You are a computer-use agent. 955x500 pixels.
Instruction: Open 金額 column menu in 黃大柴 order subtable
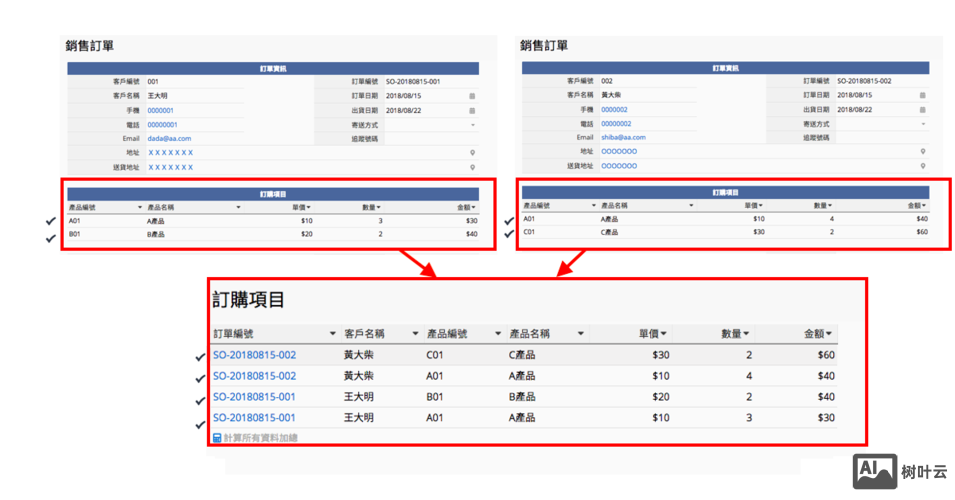click(x=924, y=206)
